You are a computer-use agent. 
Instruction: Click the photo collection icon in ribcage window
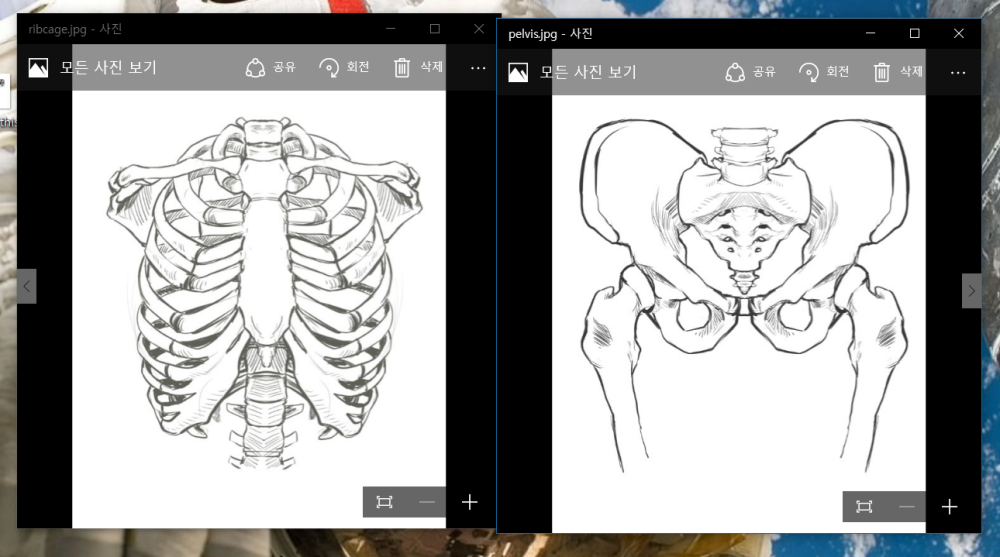(38, 68)
